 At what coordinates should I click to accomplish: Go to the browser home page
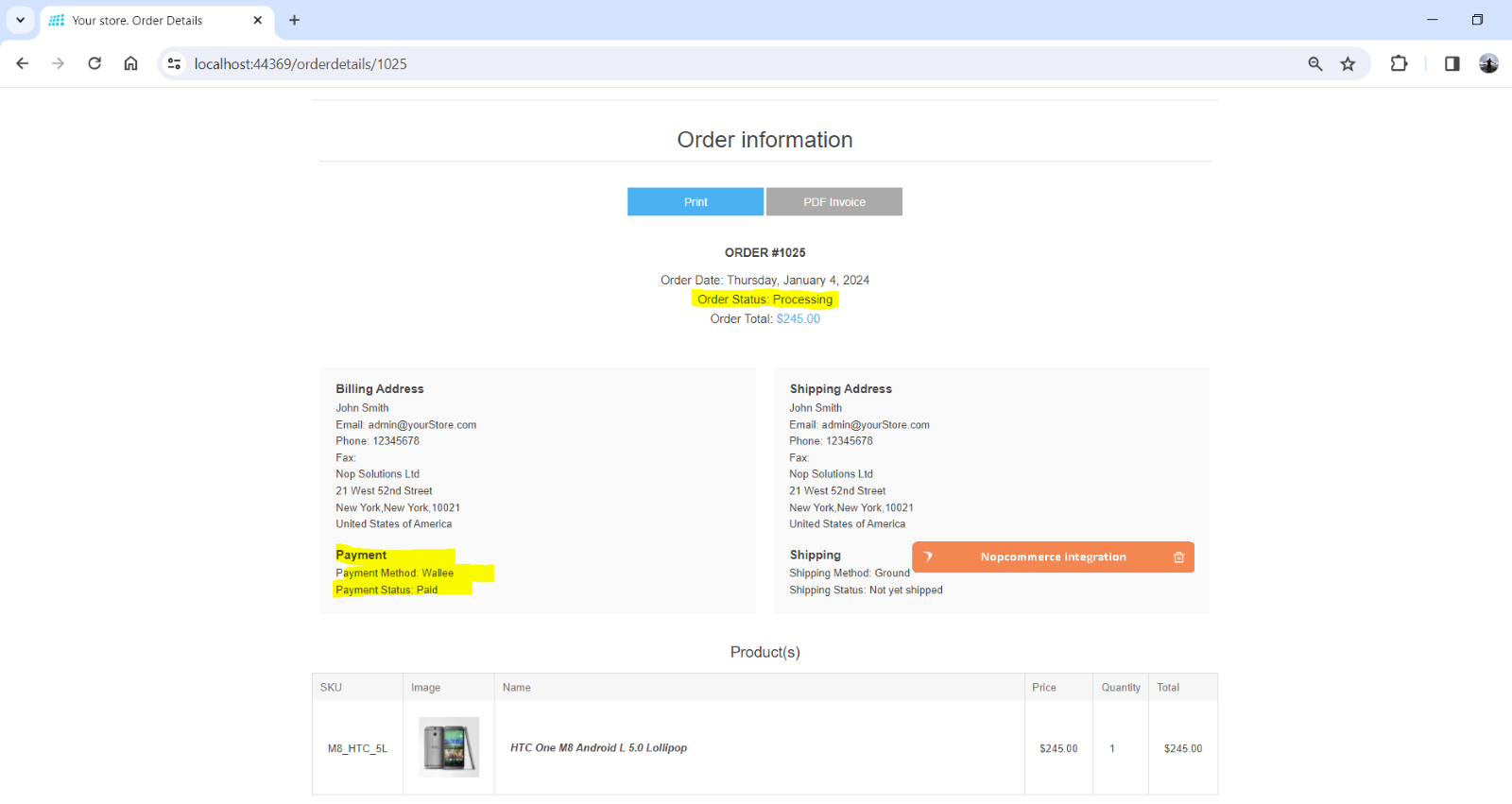click(x=130, y=63)
